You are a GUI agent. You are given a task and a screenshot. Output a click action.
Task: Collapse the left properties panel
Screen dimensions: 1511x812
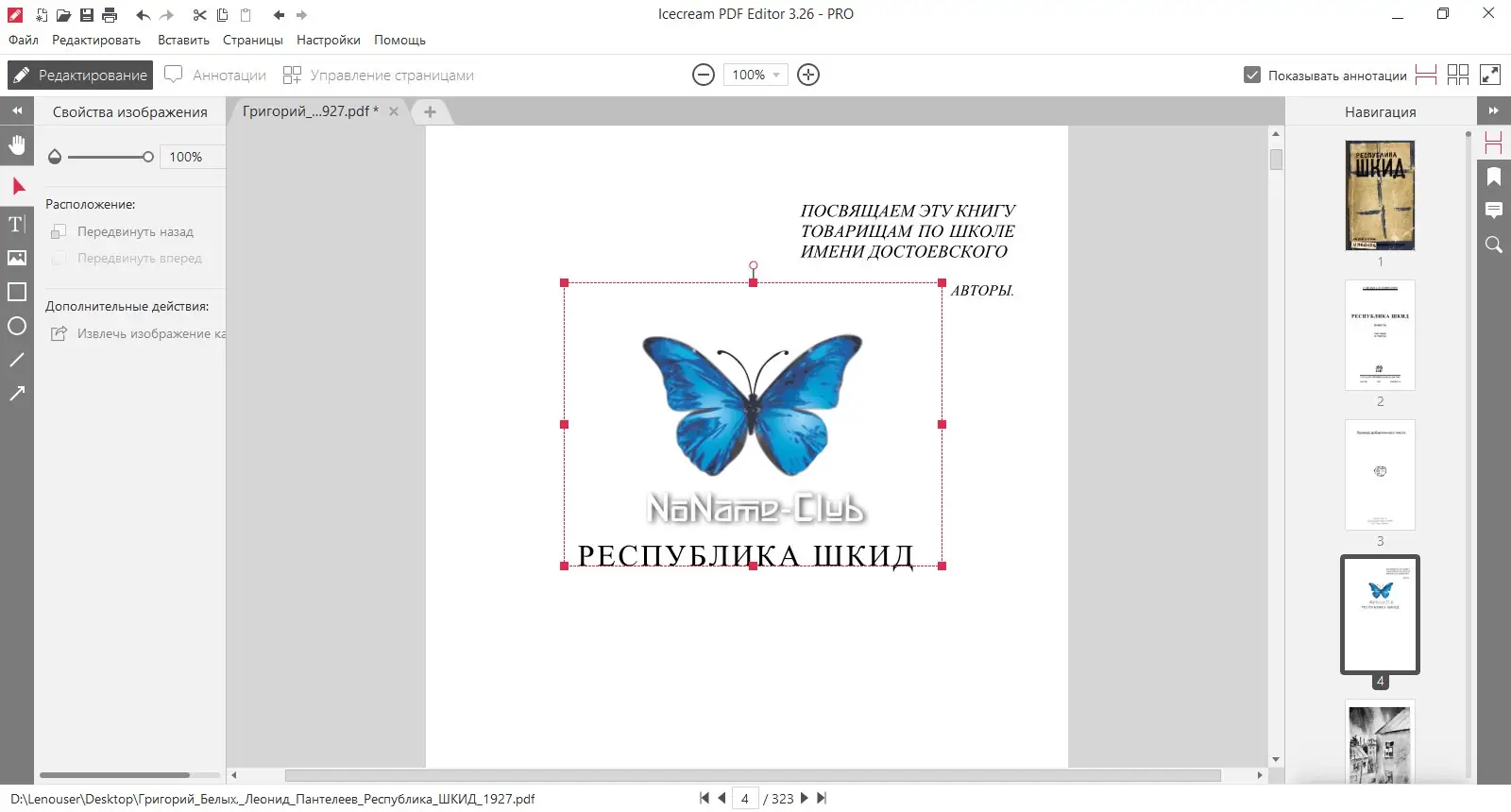(x=17, y=110)
